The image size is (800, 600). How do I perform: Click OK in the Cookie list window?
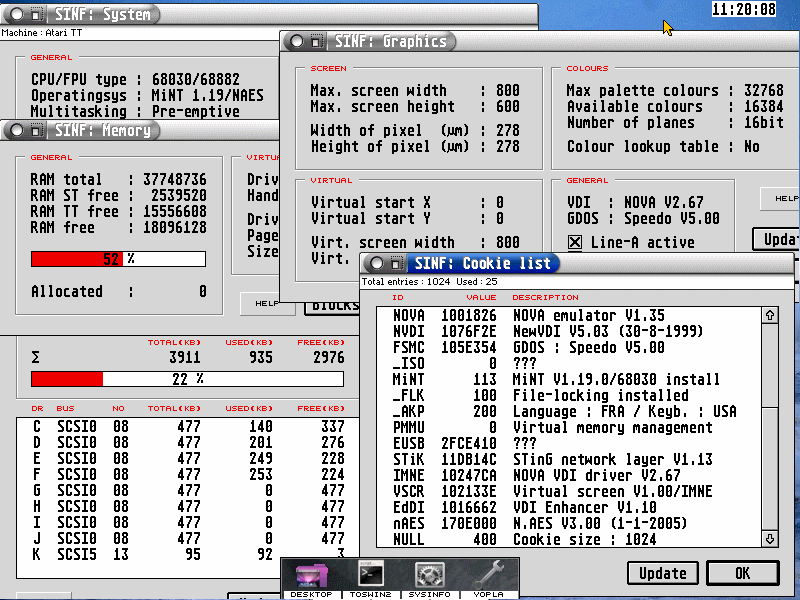[x=743, y=573]
